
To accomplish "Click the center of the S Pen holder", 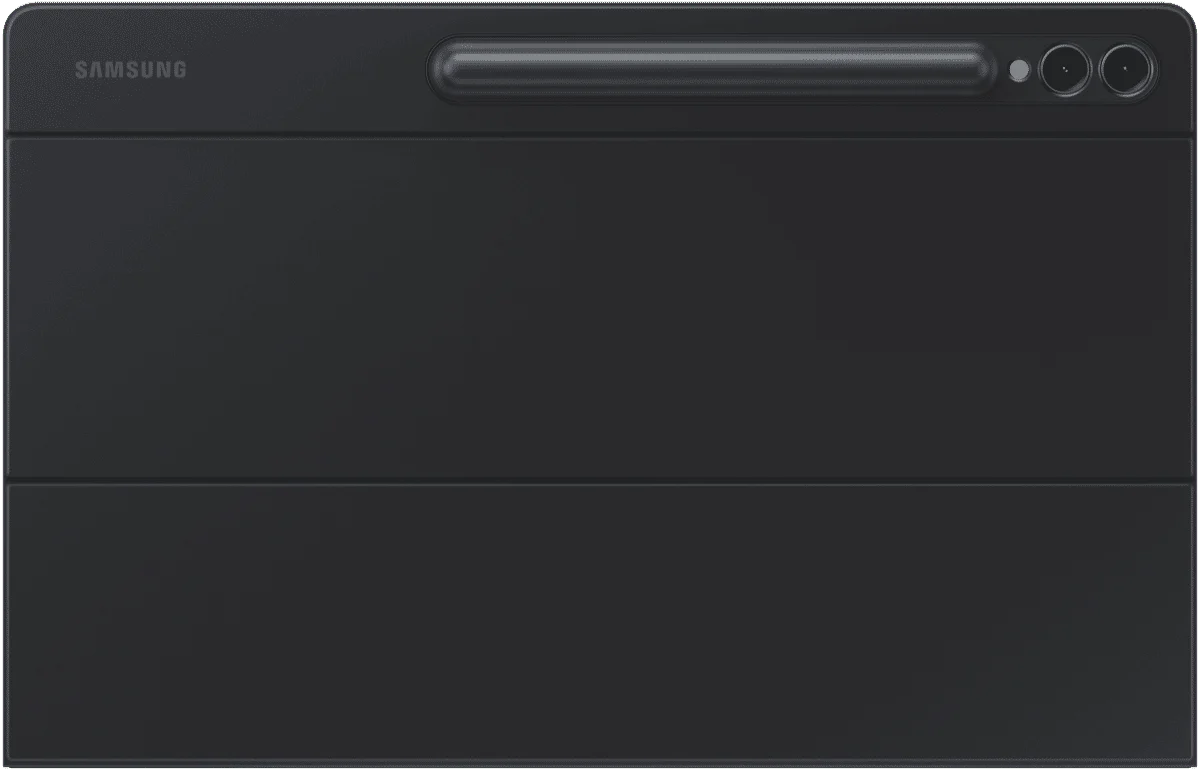I will click(713, 71).
